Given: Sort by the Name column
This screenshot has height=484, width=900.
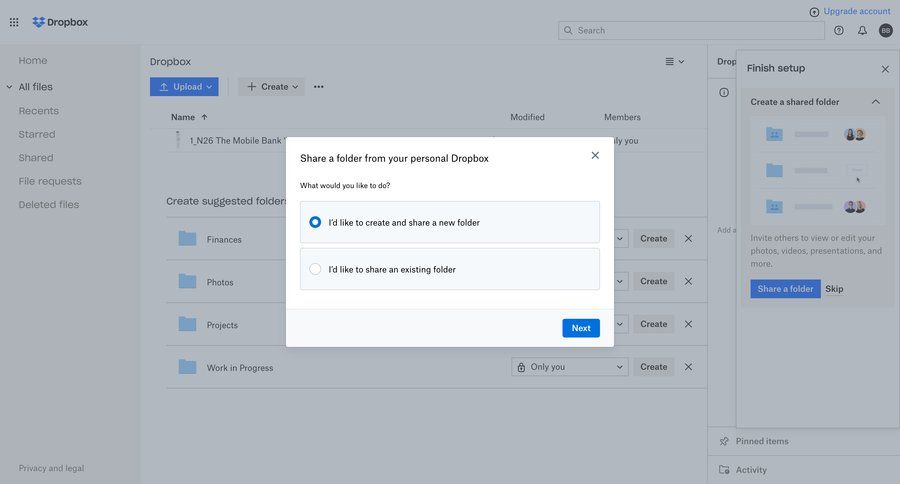Looking at the screenshot, I should click(x=189, y=117).
